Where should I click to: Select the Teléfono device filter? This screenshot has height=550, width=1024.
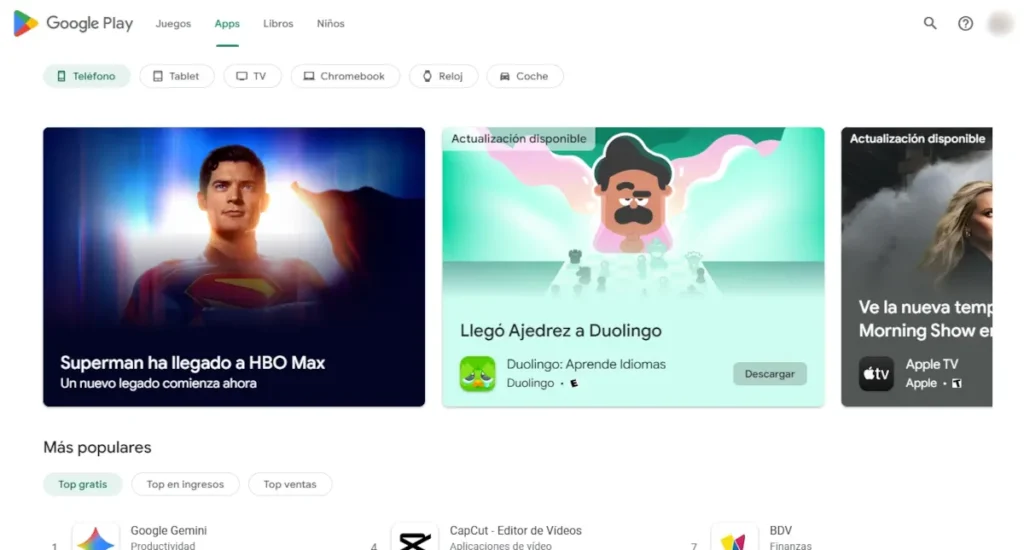pos(87,76)
